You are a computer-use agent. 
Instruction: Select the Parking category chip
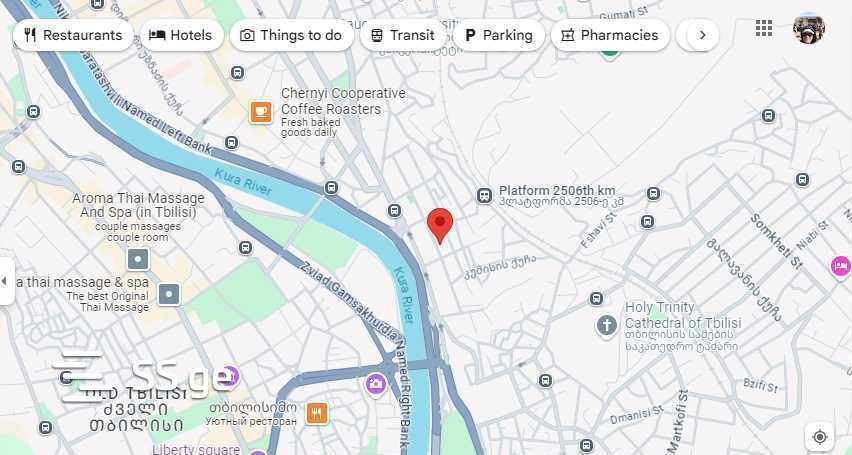click(x=498, y=35)
